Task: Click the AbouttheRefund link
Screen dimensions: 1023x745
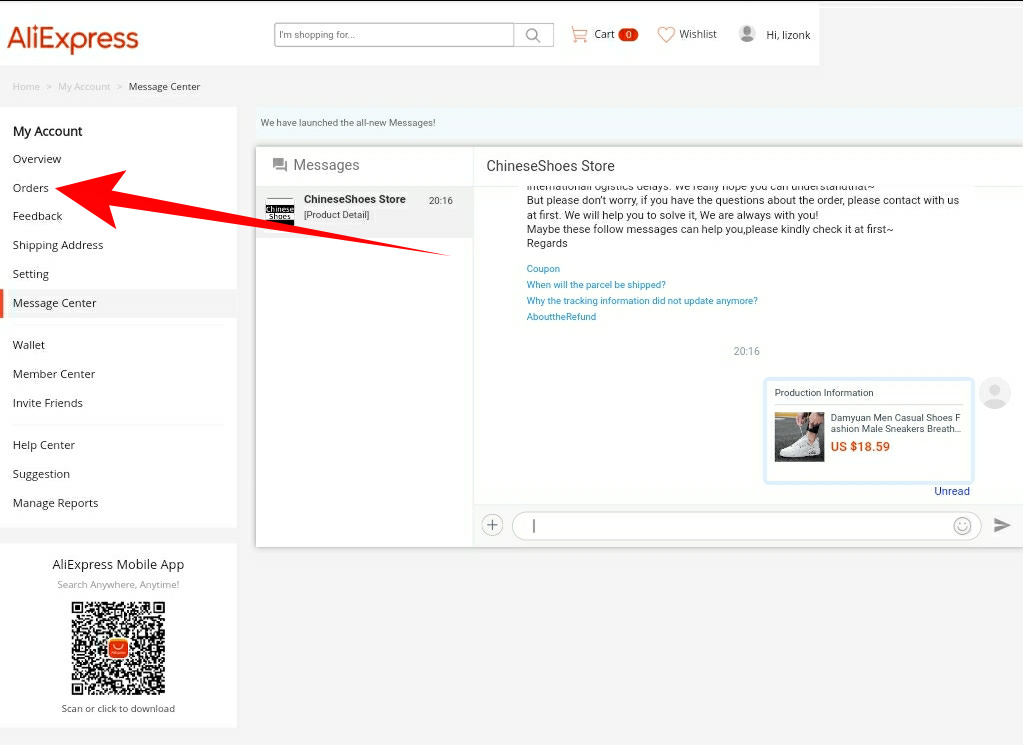Action: pyautogui.click(x=562, y=317)
